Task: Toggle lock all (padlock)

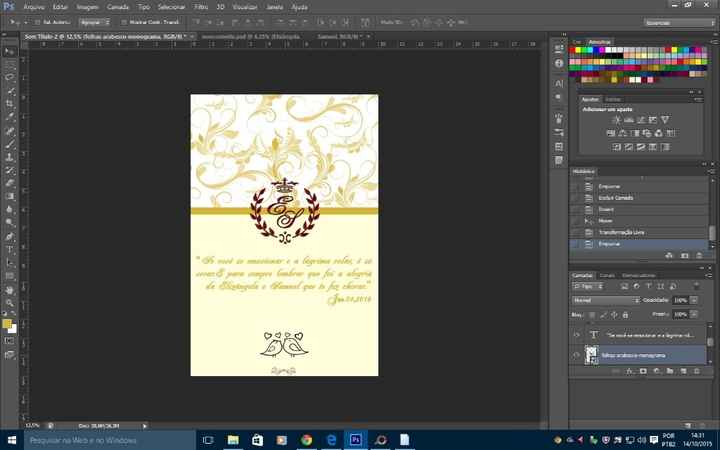Action: click(625, 315)
